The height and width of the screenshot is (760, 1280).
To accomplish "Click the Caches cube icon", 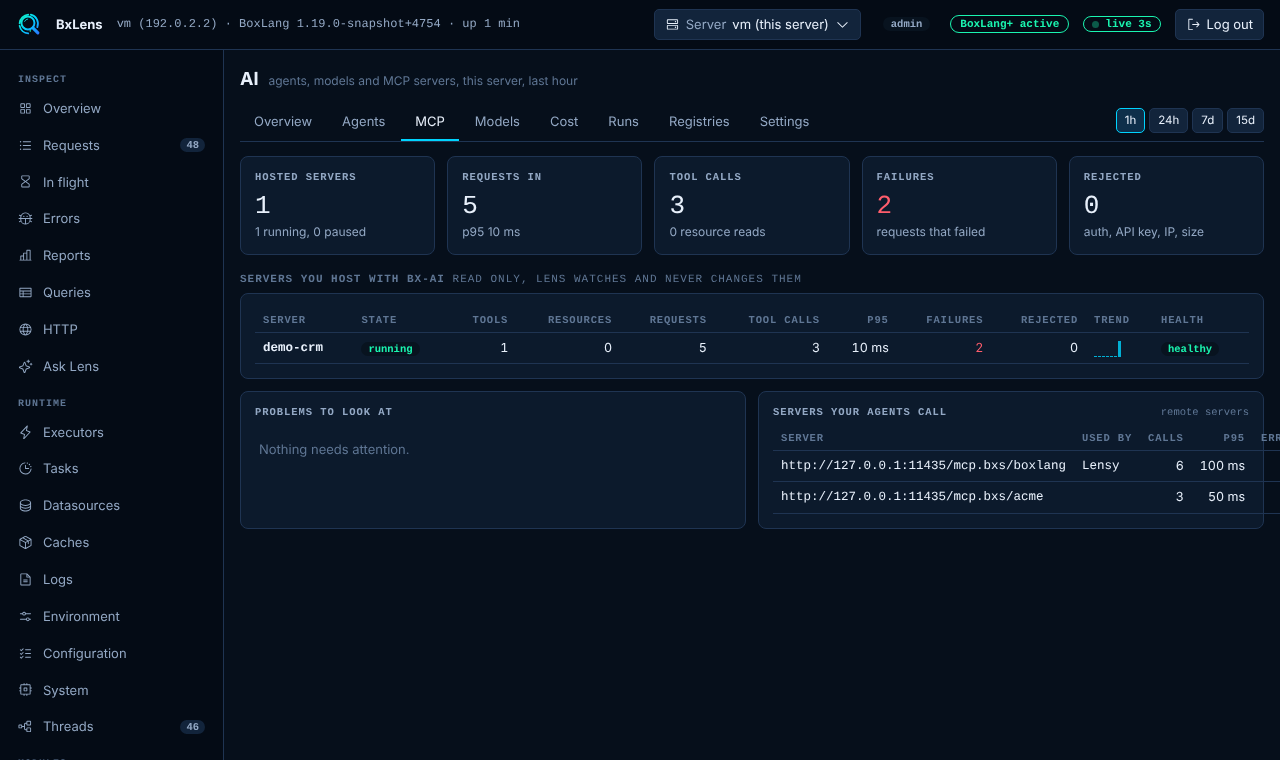I will click(x=25, y=542).
